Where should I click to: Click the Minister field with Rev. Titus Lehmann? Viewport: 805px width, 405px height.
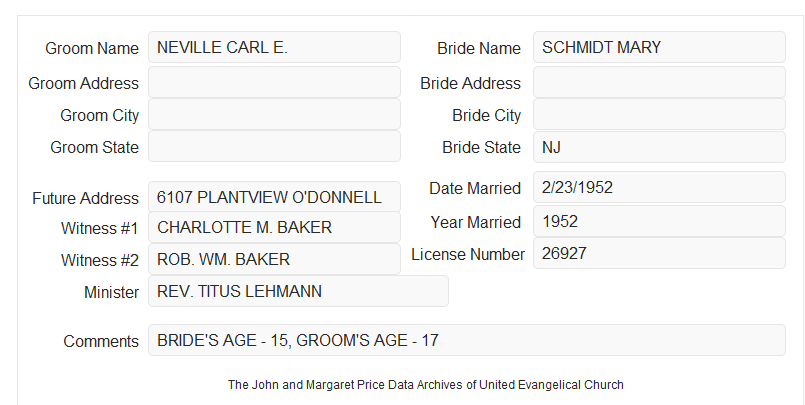tap(298, 291)
